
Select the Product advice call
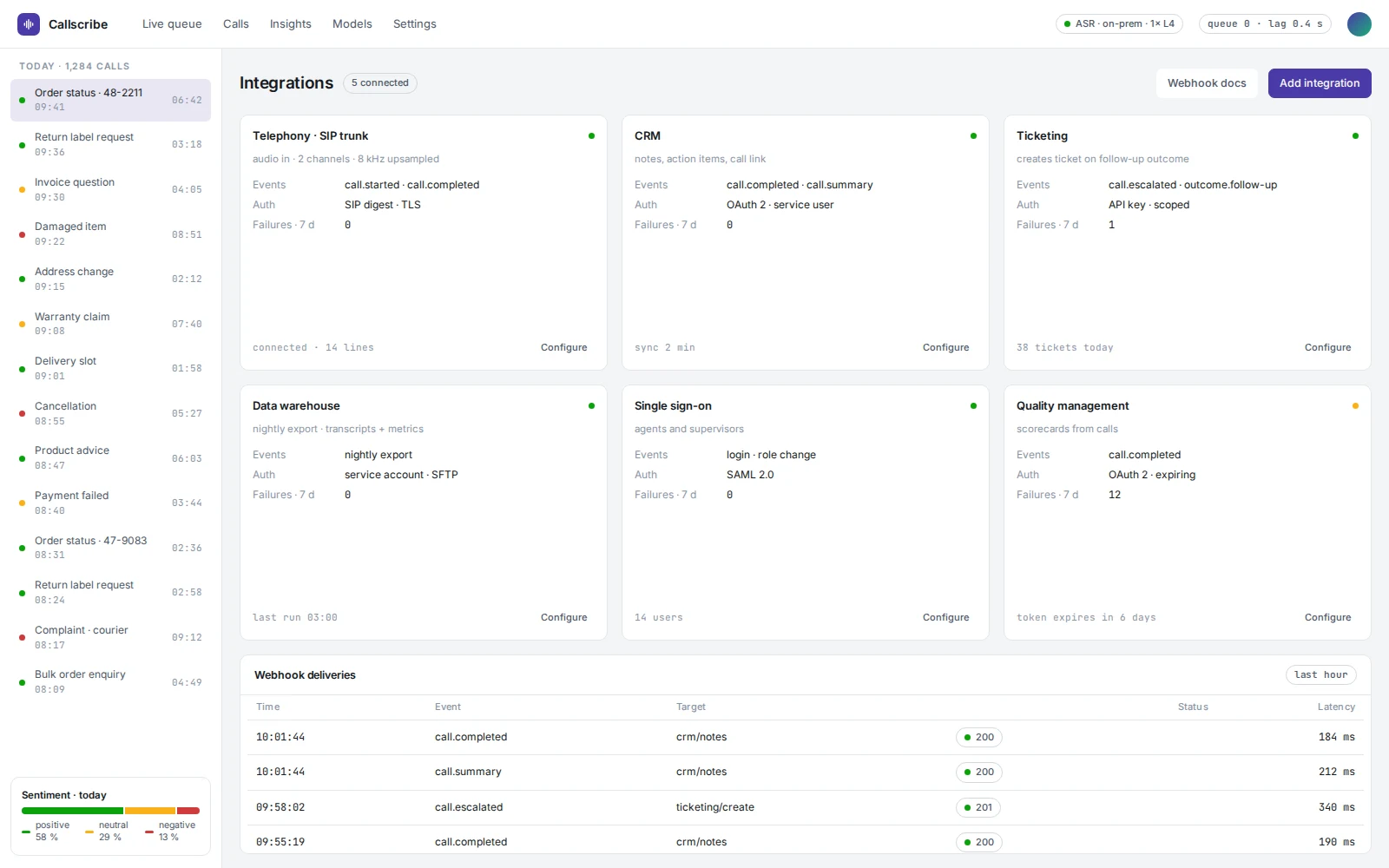(x=110, y=458)
